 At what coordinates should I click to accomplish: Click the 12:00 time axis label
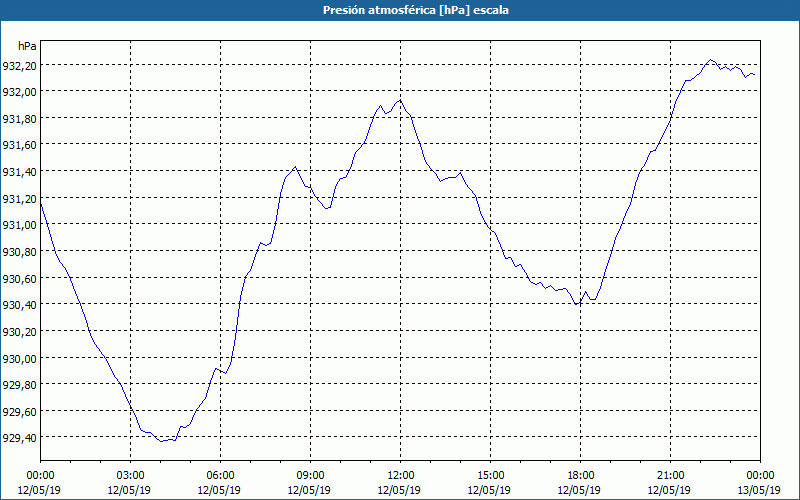click(401, 476)
